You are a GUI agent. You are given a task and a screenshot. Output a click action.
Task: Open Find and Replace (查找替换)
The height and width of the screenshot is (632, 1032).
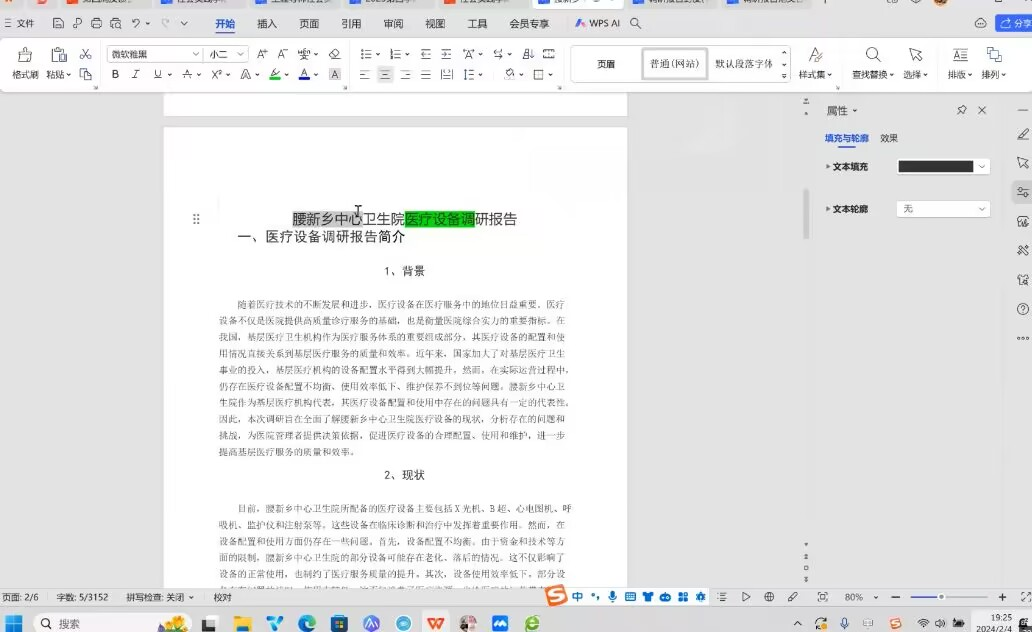[874, 57]
